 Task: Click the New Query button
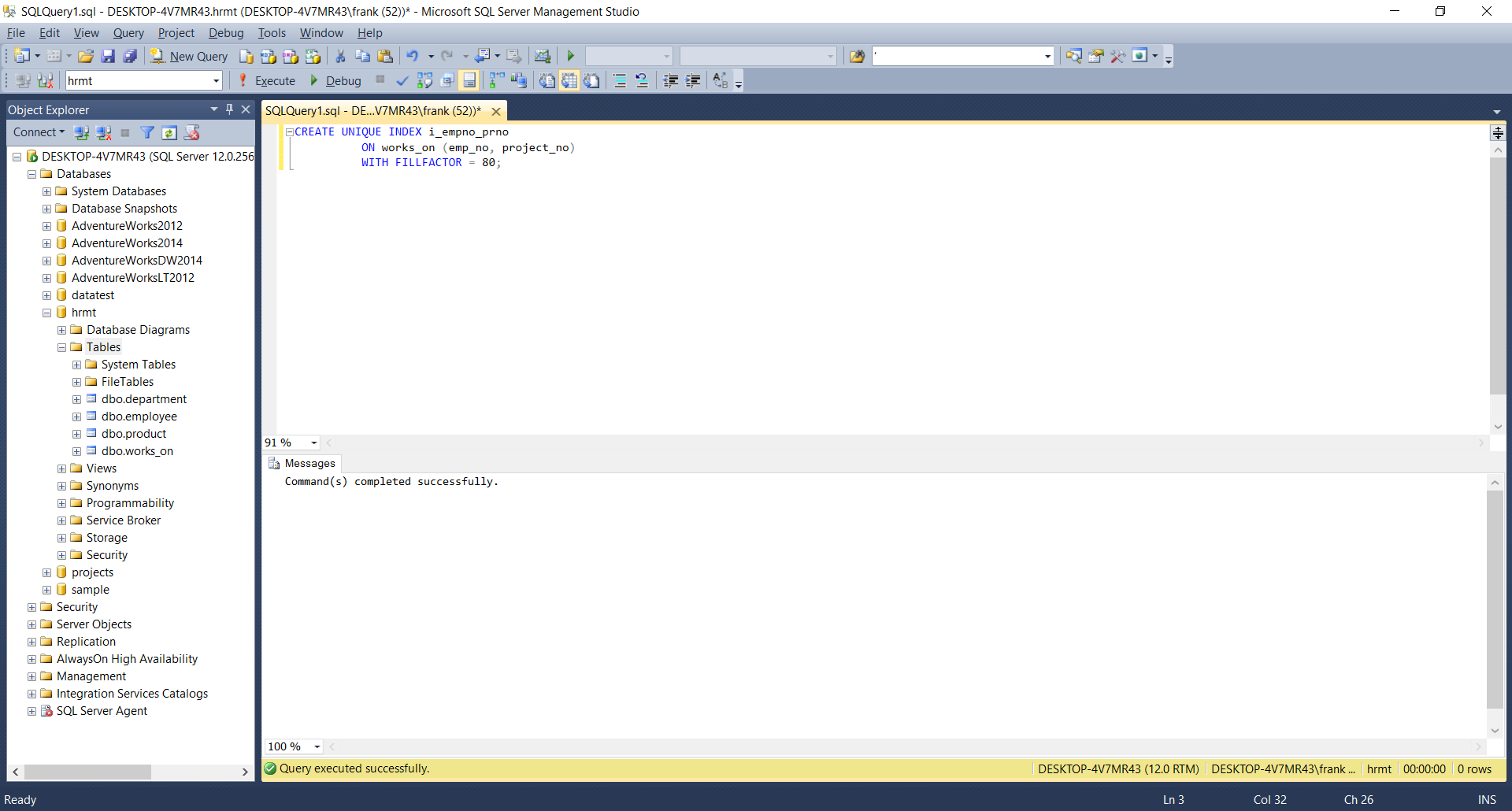(189, 56)
